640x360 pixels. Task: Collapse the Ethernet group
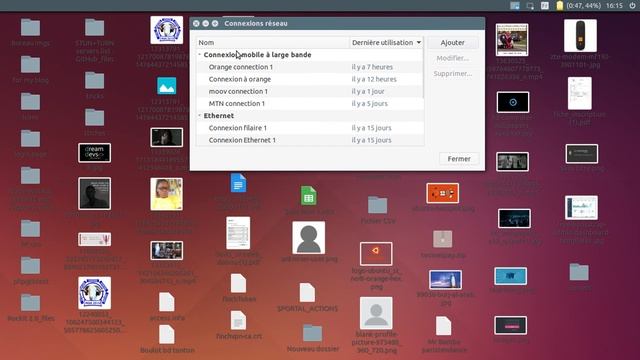click(200, 116)
